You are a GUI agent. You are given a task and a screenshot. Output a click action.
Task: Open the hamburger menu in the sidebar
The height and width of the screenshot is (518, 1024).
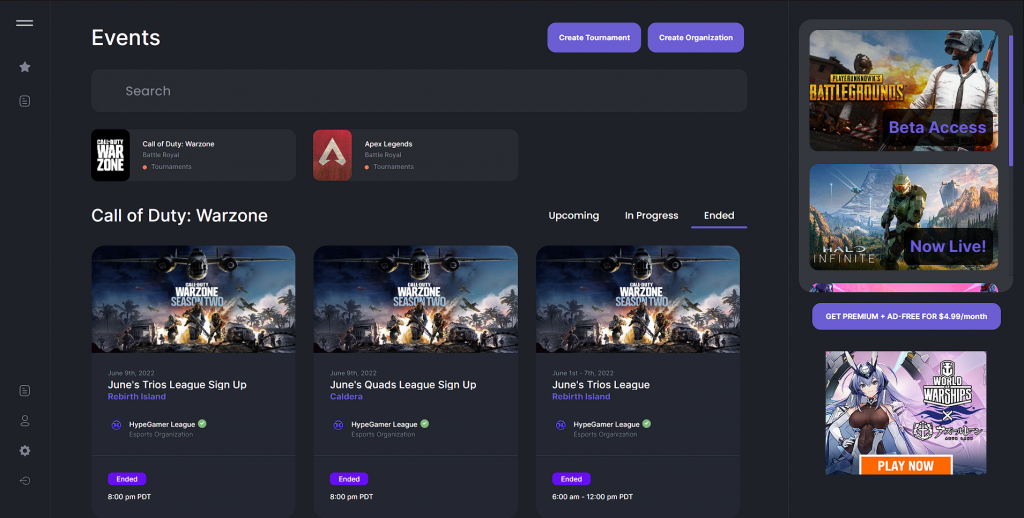point(25,23)
